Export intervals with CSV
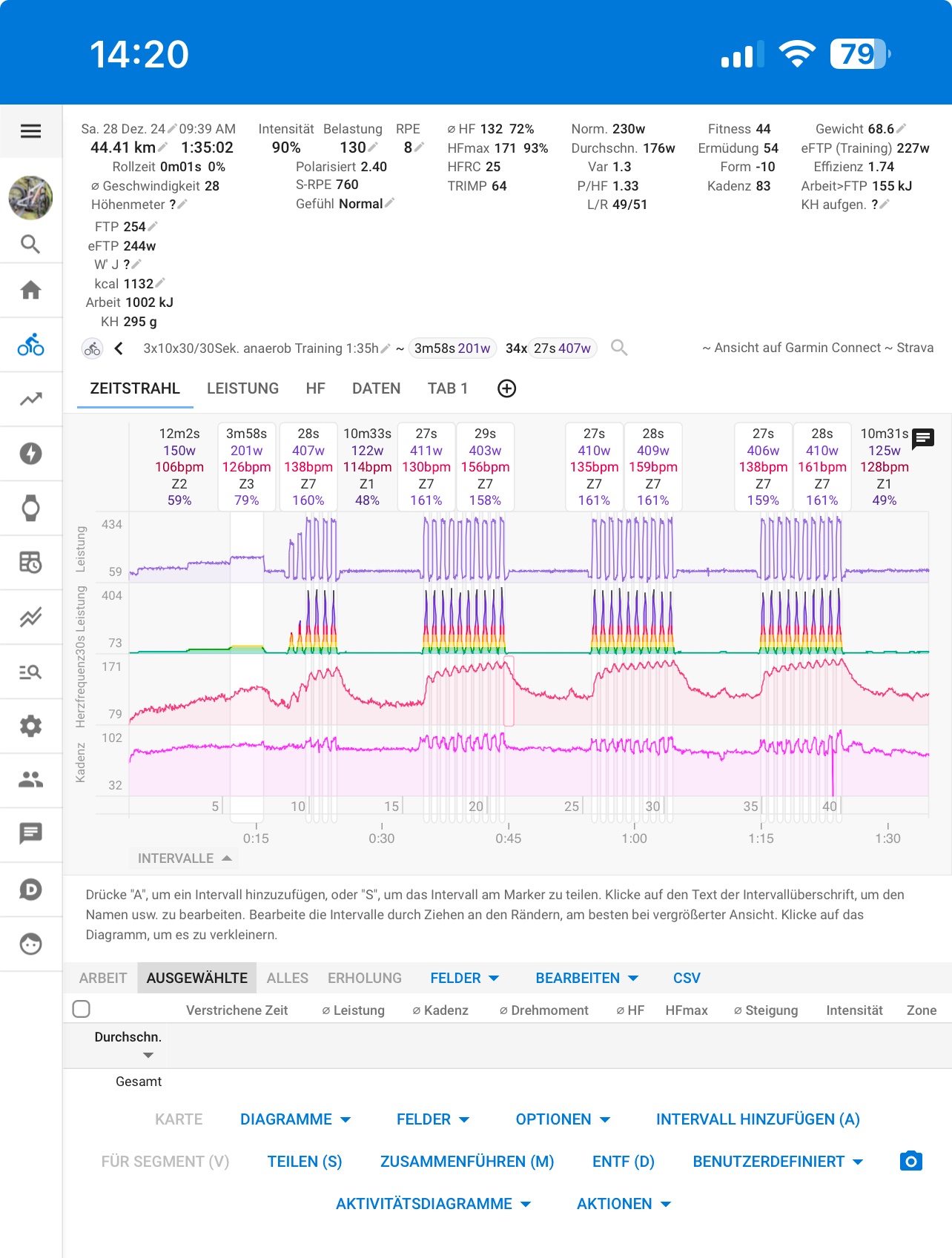 [x=687, y=978]
